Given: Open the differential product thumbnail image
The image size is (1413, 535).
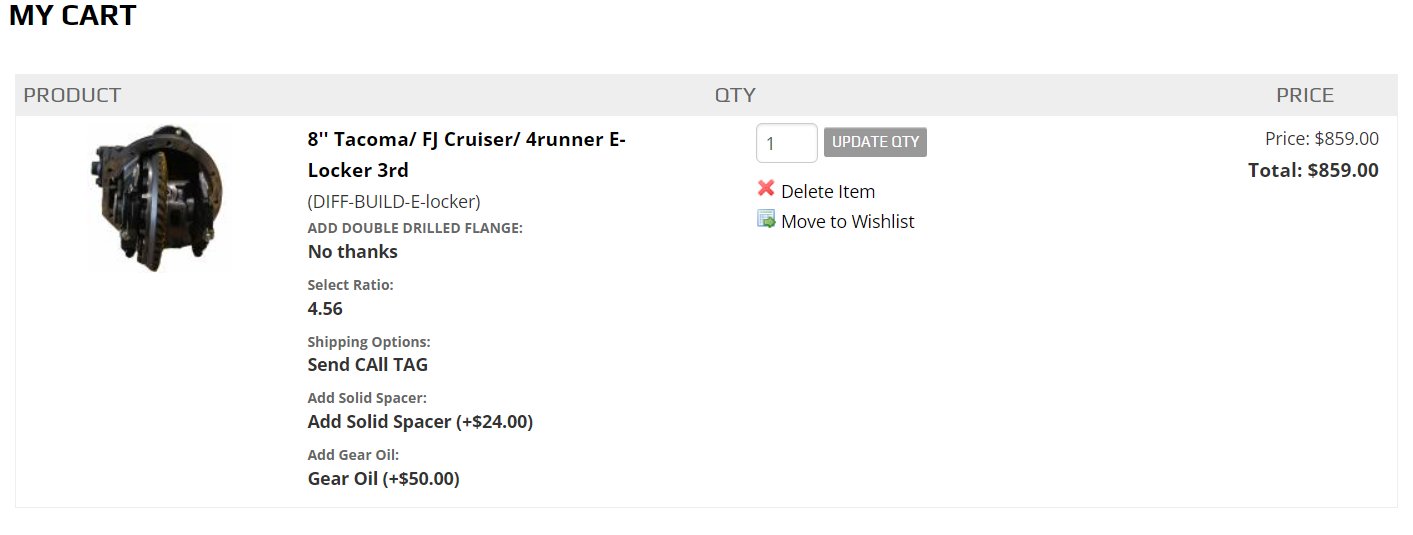Looking at the screenshot, I should [160, 198].
